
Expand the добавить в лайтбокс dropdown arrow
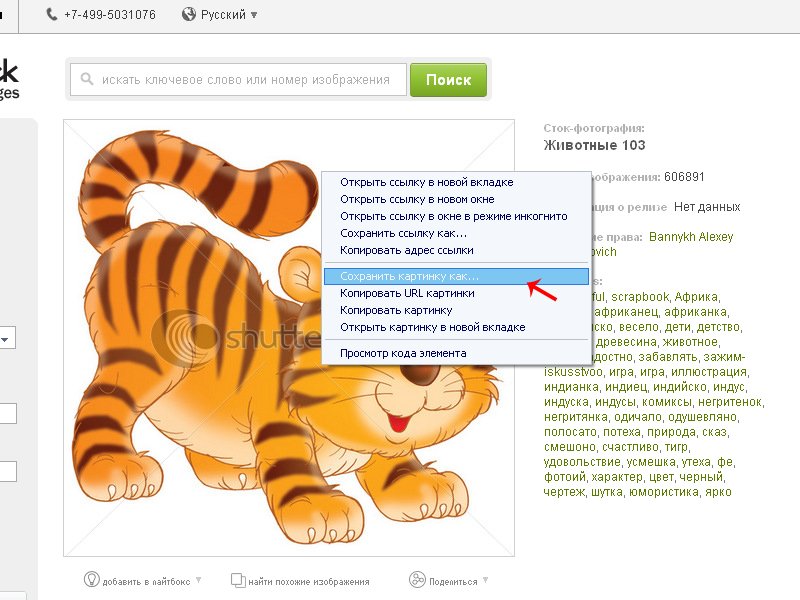pos(199,580)
